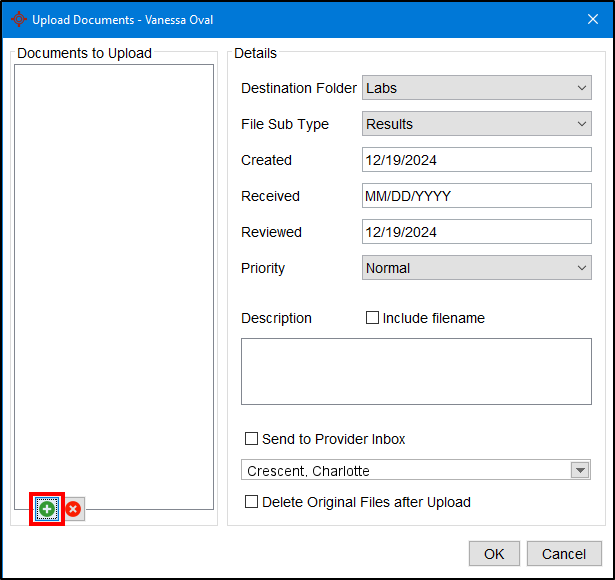Check Send to Provider Inbox
Image resolution: width=615 pixels, height=580 pixels.
(252, 439)
